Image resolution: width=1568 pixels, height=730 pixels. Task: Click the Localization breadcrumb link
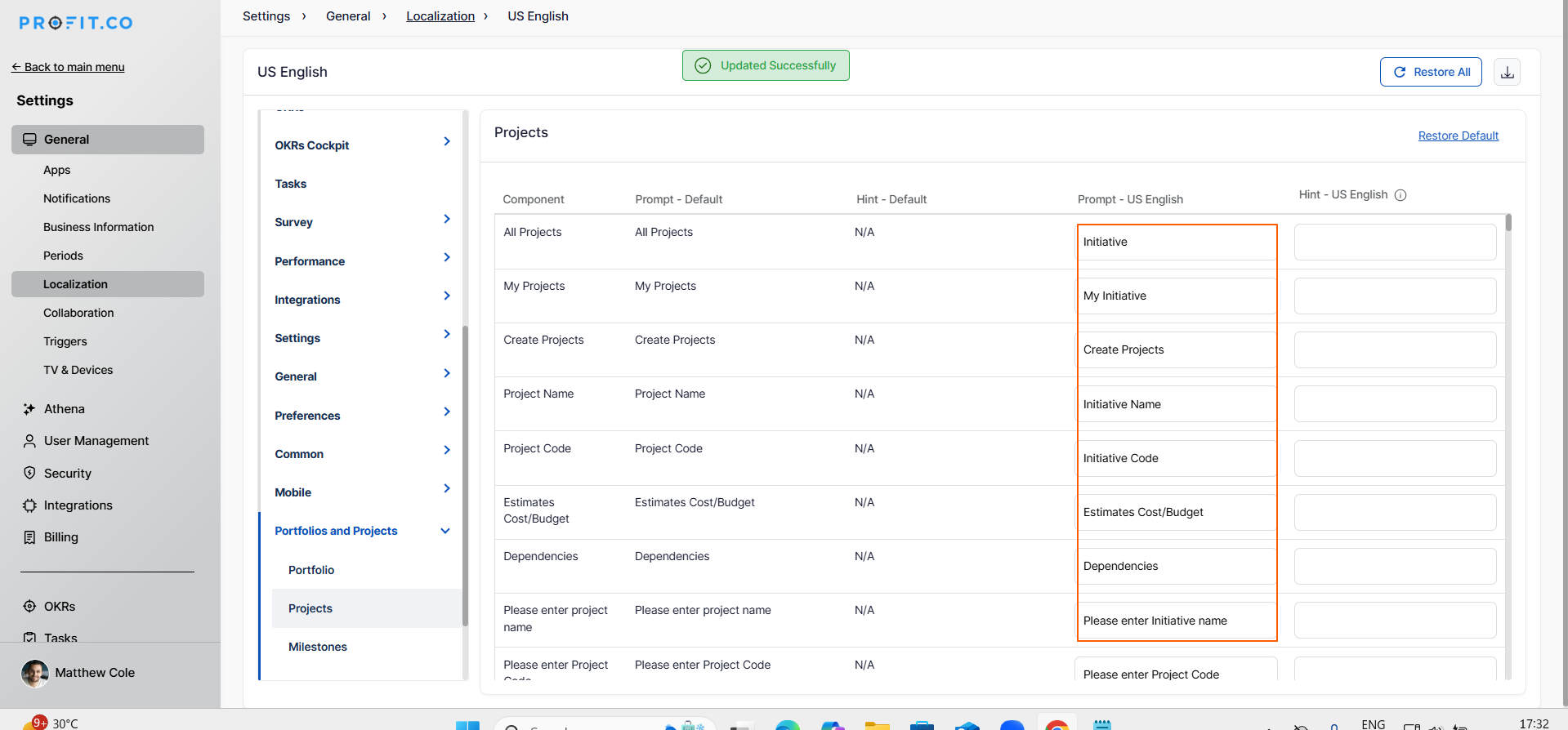pyautogui.click(x=440, y=16)
